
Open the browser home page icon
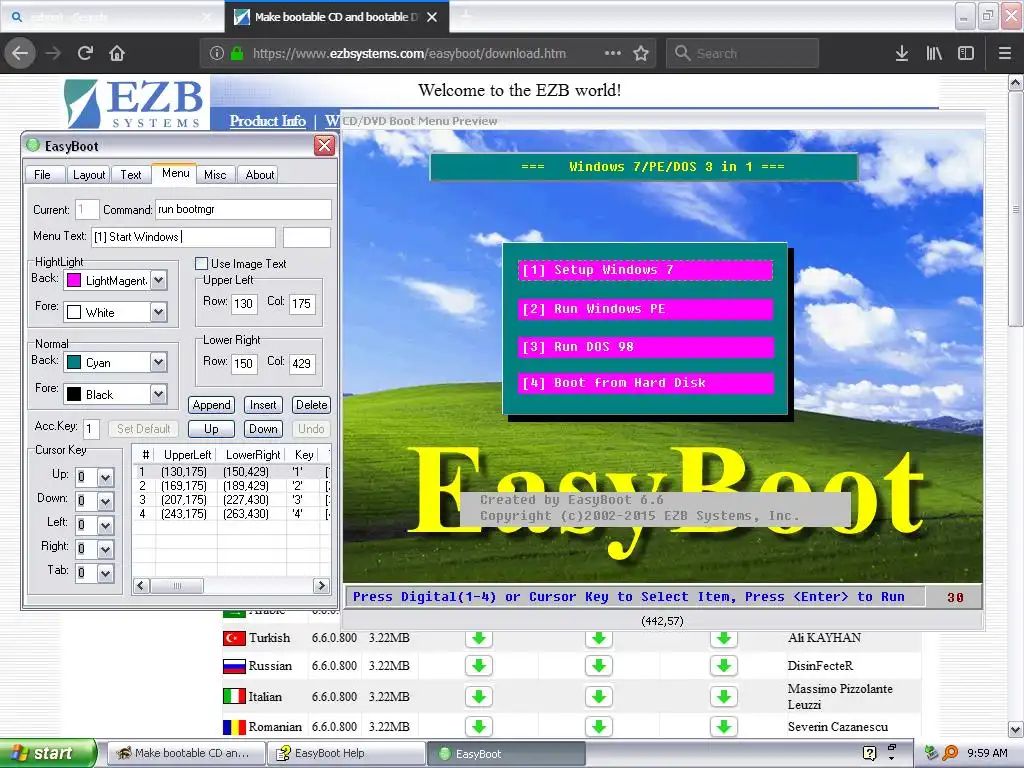pos(117,53)
